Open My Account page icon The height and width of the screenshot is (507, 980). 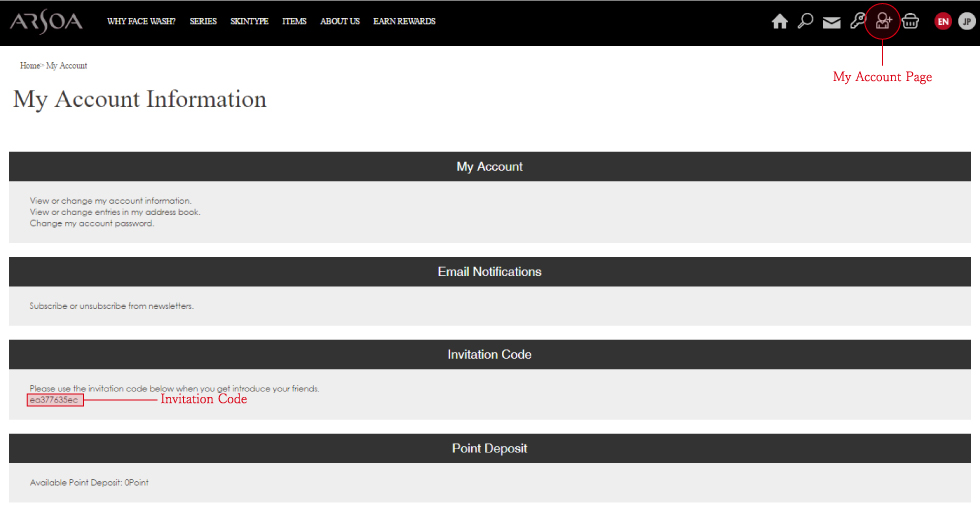click(883, 21)
